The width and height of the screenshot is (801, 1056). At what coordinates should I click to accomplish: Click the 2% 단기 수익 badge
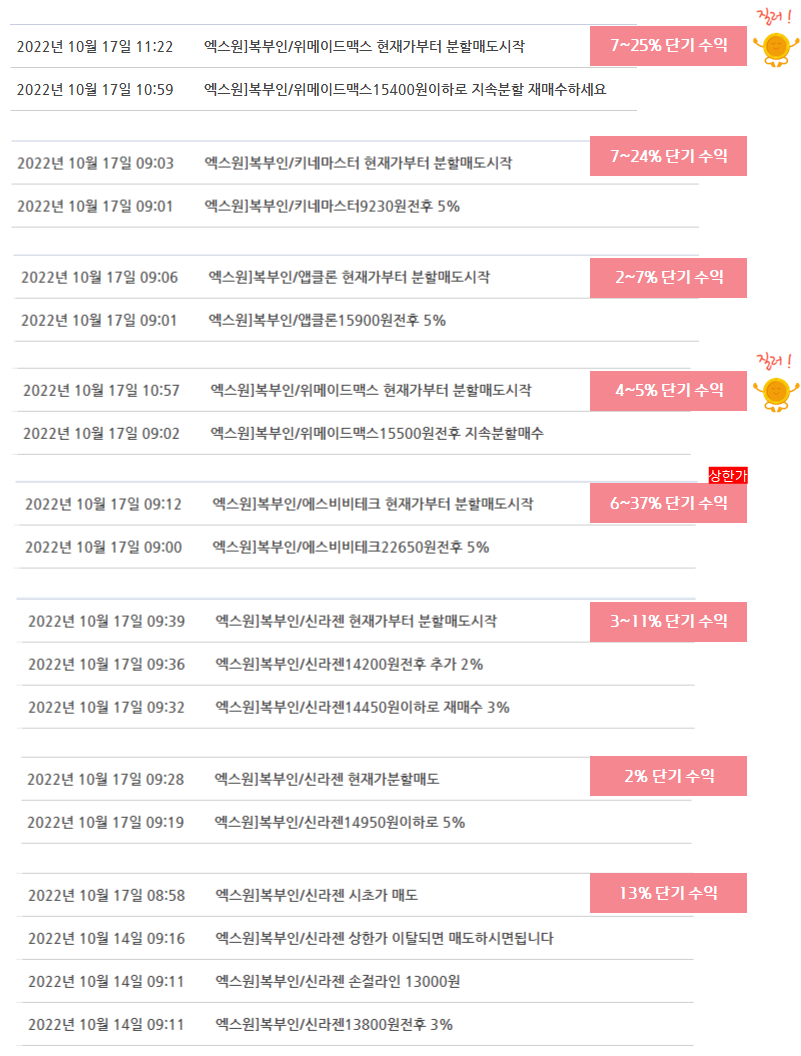click(668, 776)
